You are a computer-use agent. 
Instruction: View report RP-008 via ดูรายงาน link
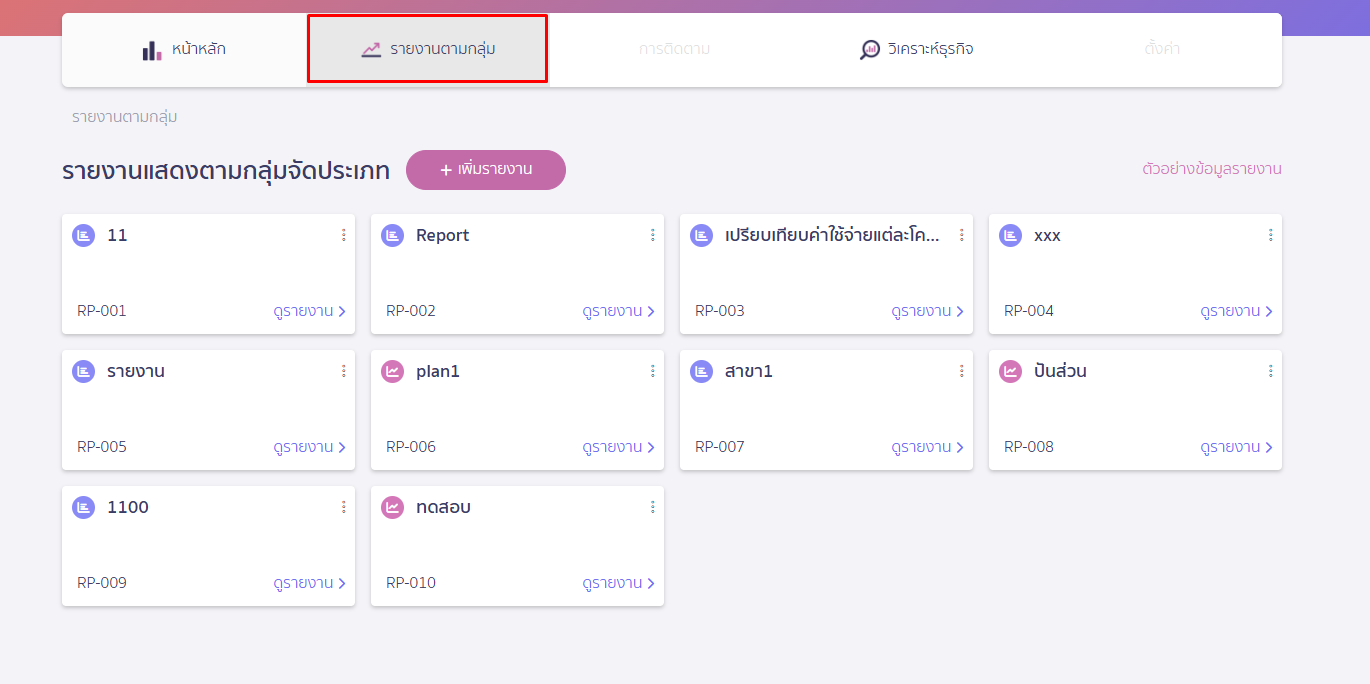coord(1236,447)
